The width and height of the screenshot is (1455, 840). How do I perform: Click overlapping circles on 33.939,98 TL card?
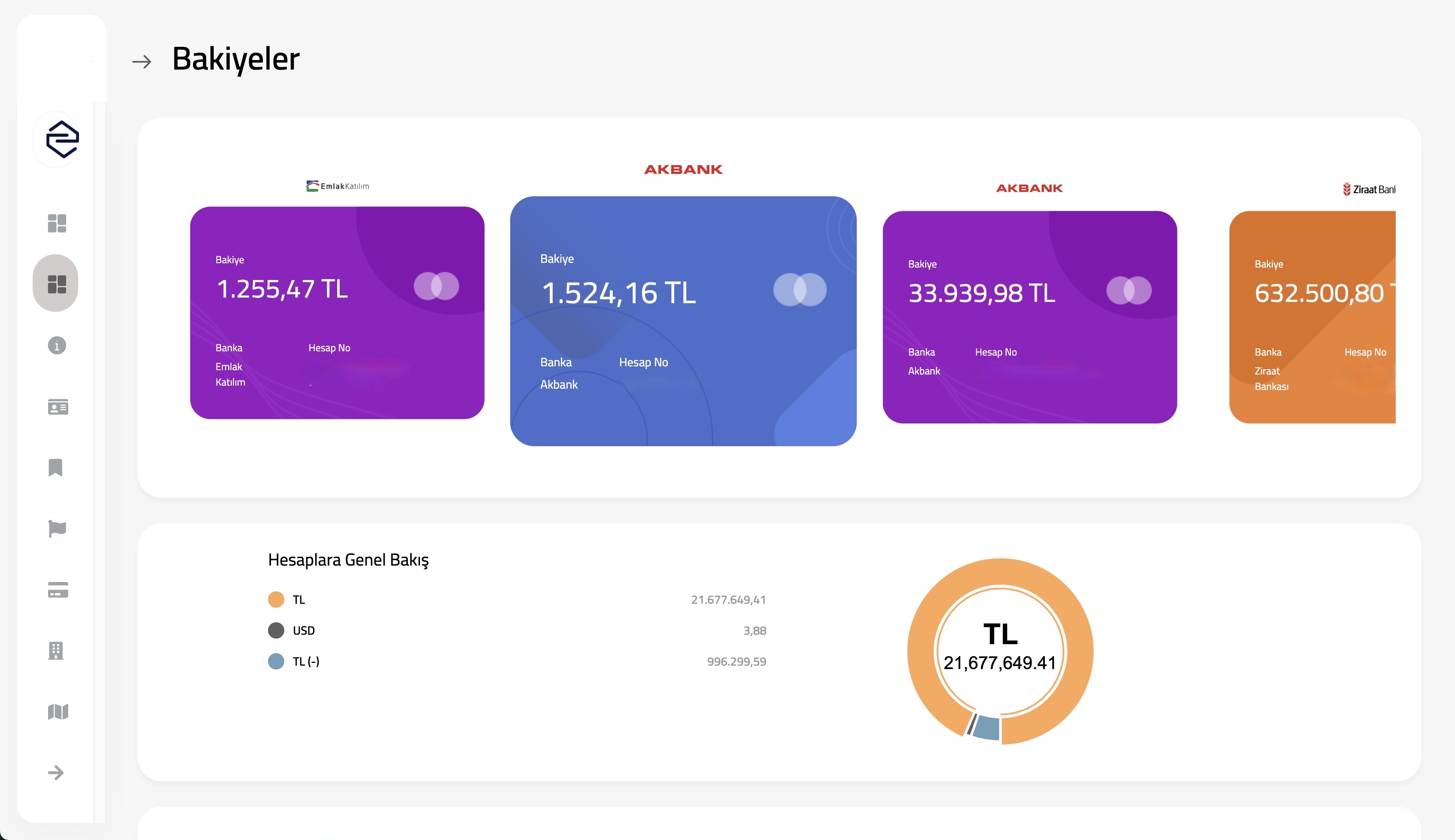click(x=1129, y=290)
